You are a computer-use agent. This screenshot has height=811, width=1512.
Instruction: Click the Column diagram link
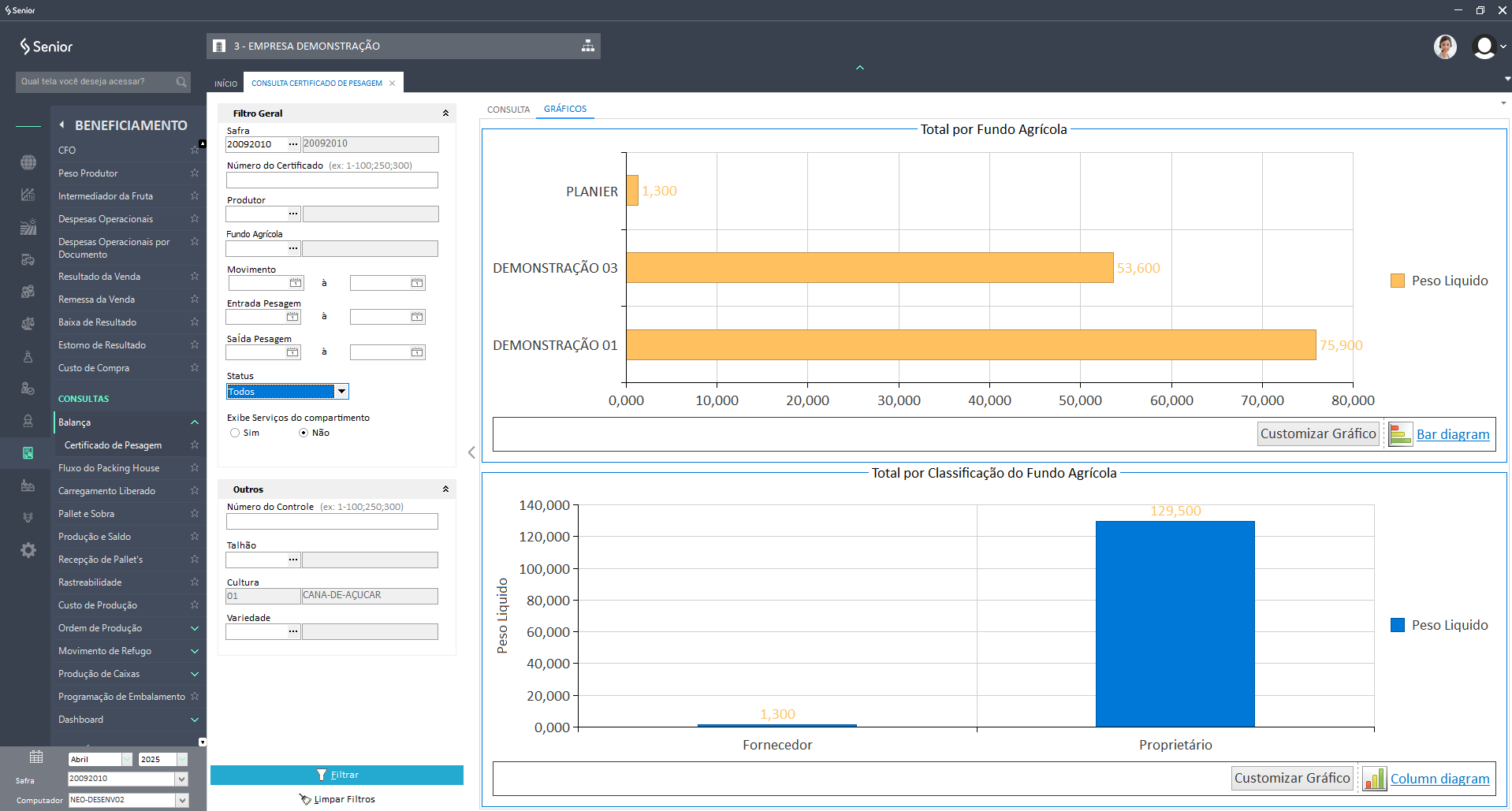pyautogui.click(x=1439, y=779)
